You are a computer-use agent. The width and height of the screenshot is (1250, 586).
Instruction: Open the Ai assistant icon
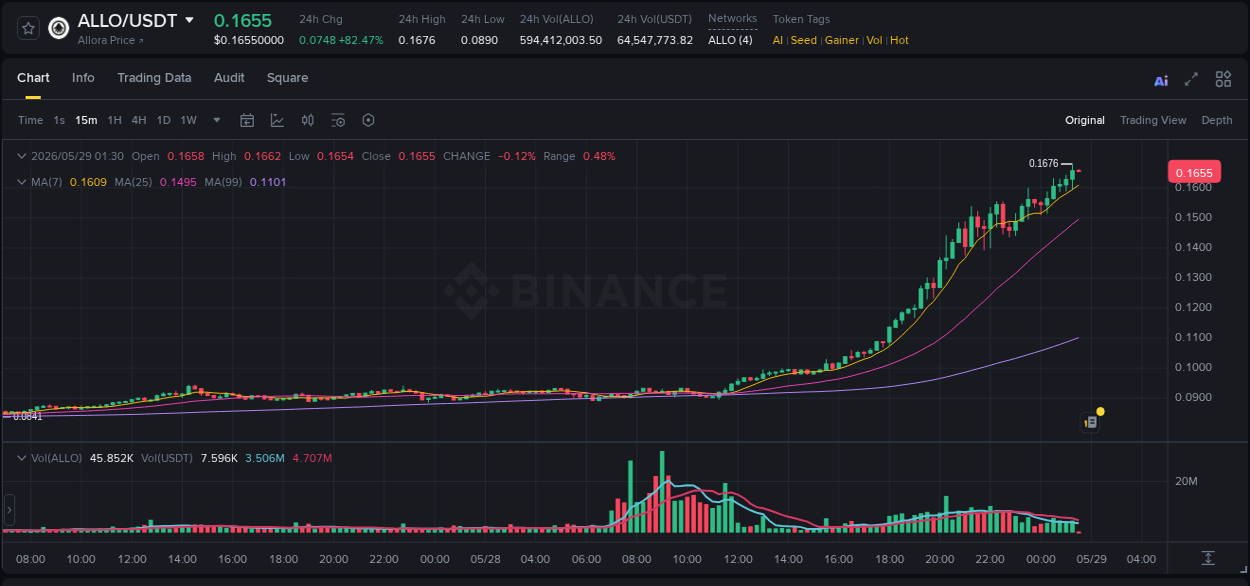pos(1161,80)
